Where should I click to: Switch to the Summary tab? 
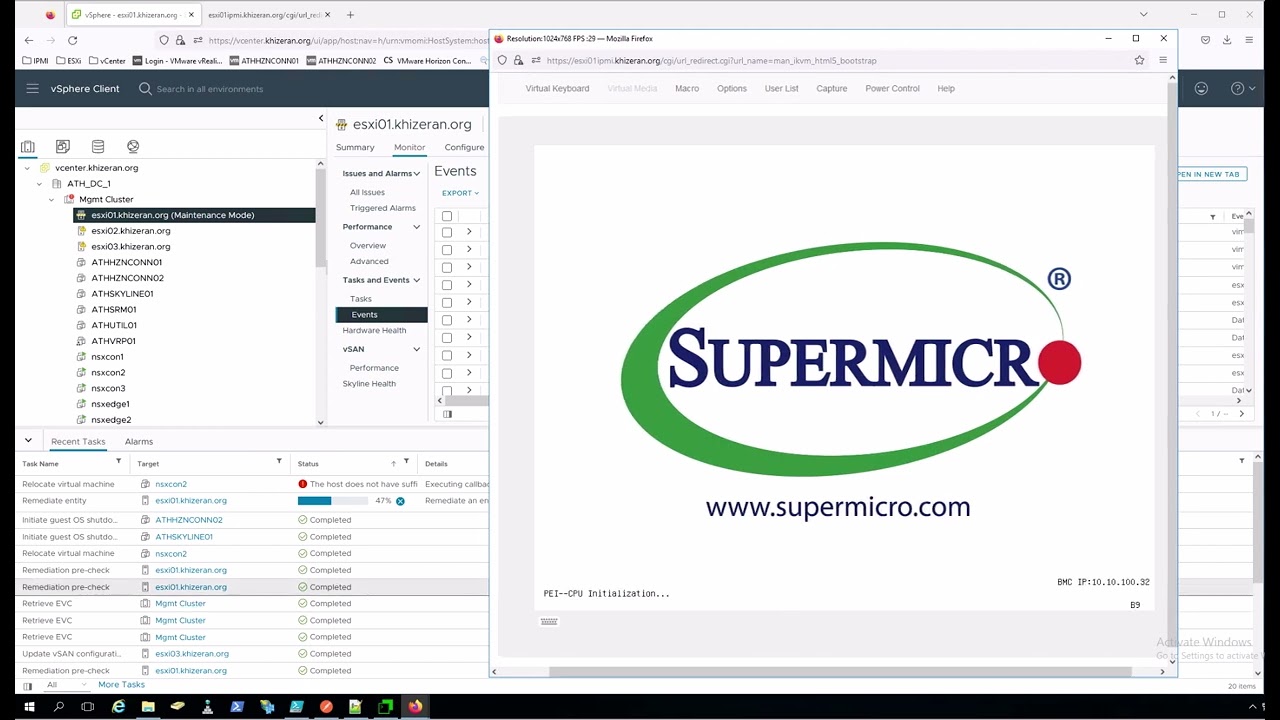click(x=355, y=147)
